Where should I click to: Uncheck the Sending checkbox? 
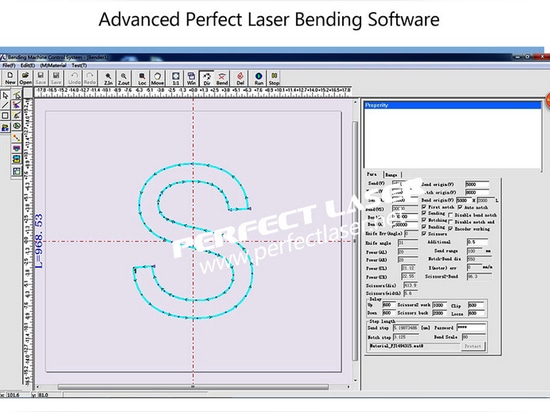(x=424, y=213)
